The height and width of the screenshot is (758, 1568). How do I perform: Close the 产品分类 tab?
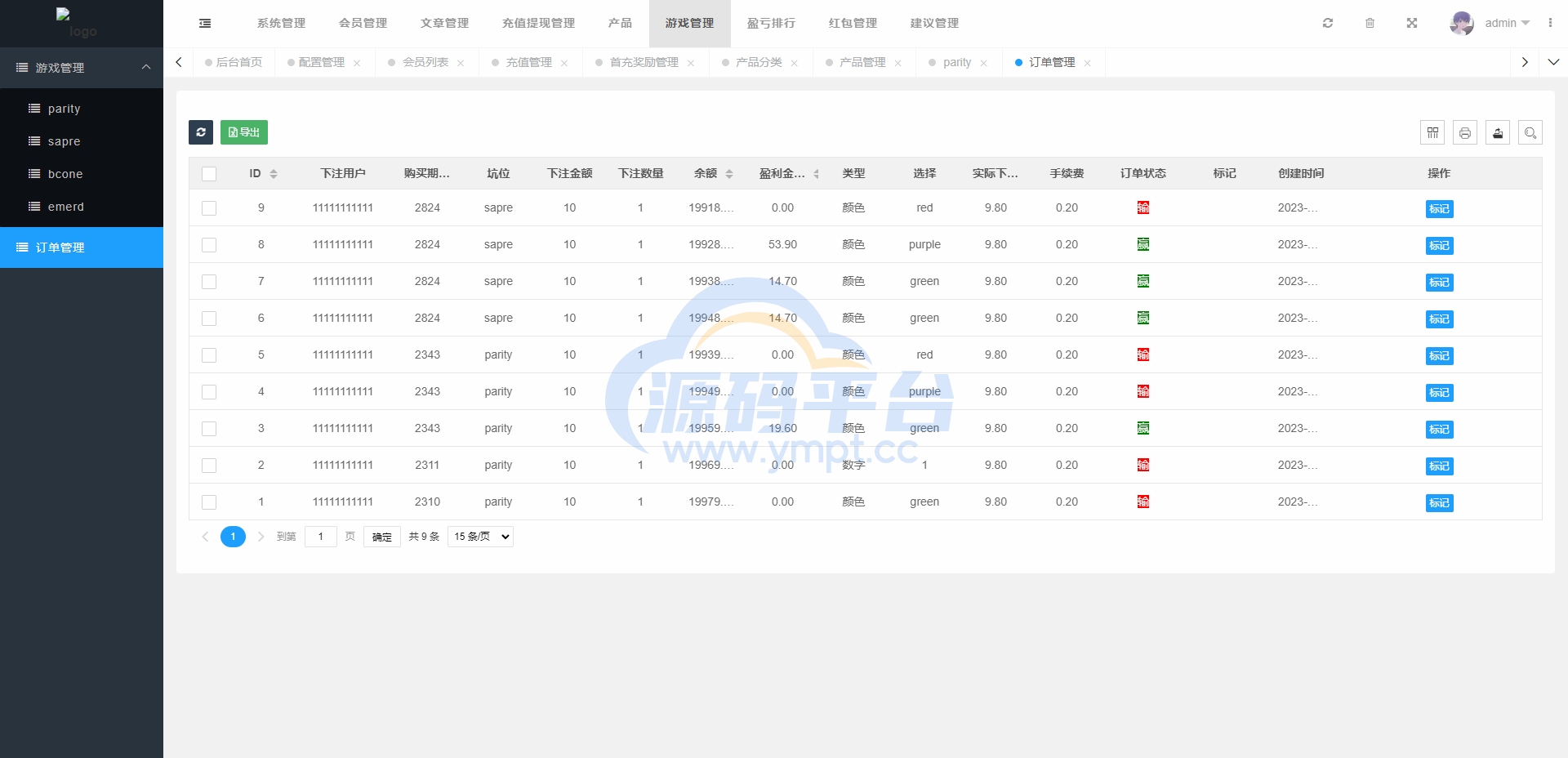click(x=794, y=63)
